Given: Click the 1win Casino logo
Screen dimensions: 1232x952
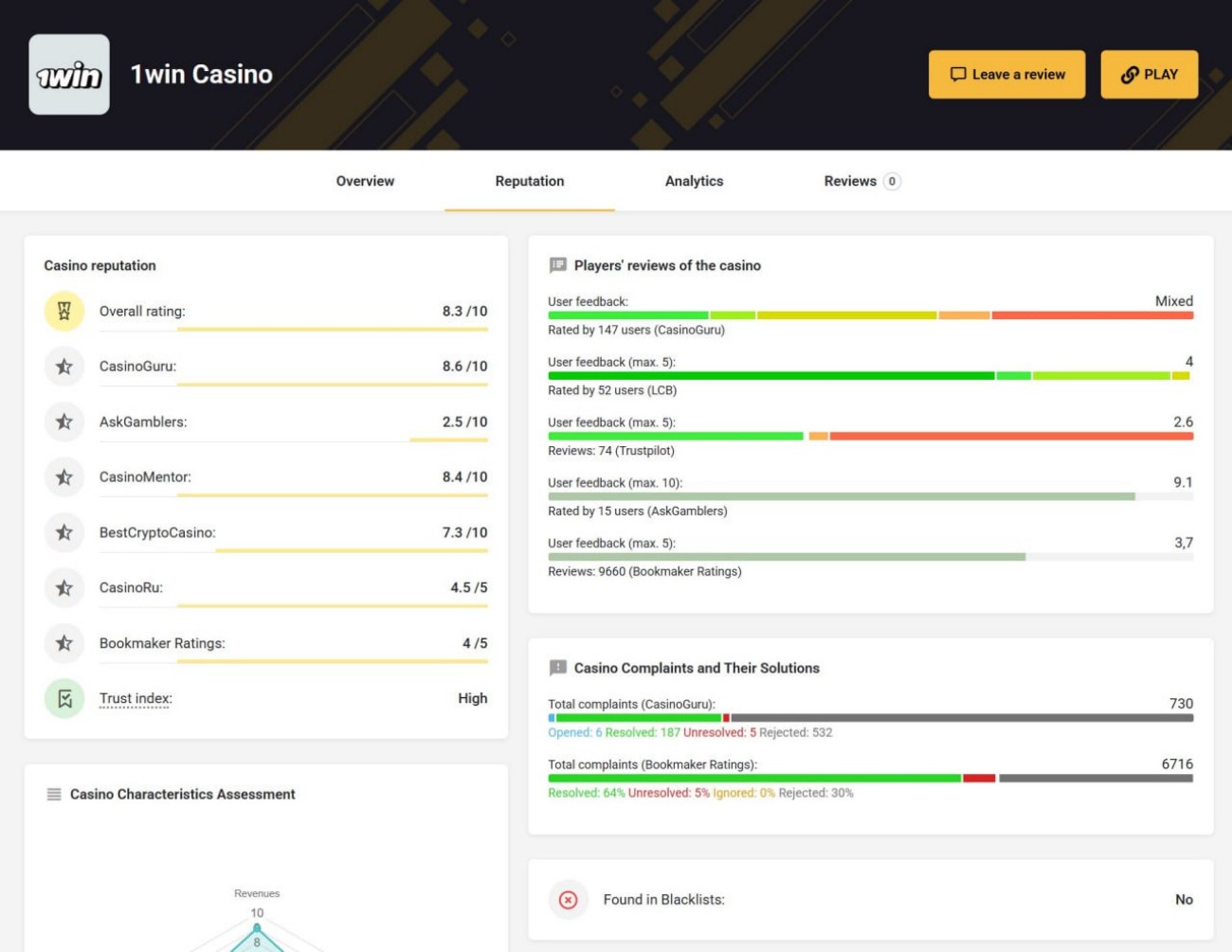Looking at the screenshot, I should point(69,75).
